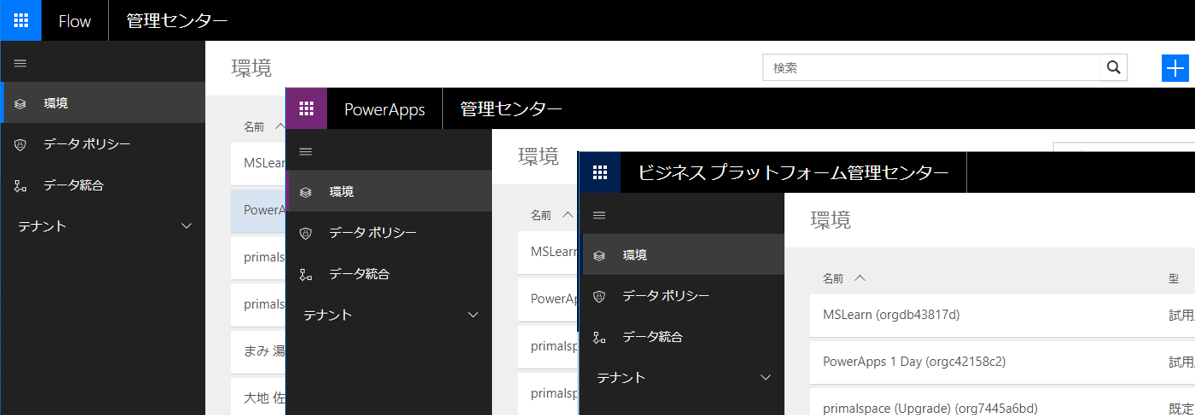Click ビジネス プラットフォーム管理センター title
The width and height of the screenshot is (1195, 415).
(793, 173)
